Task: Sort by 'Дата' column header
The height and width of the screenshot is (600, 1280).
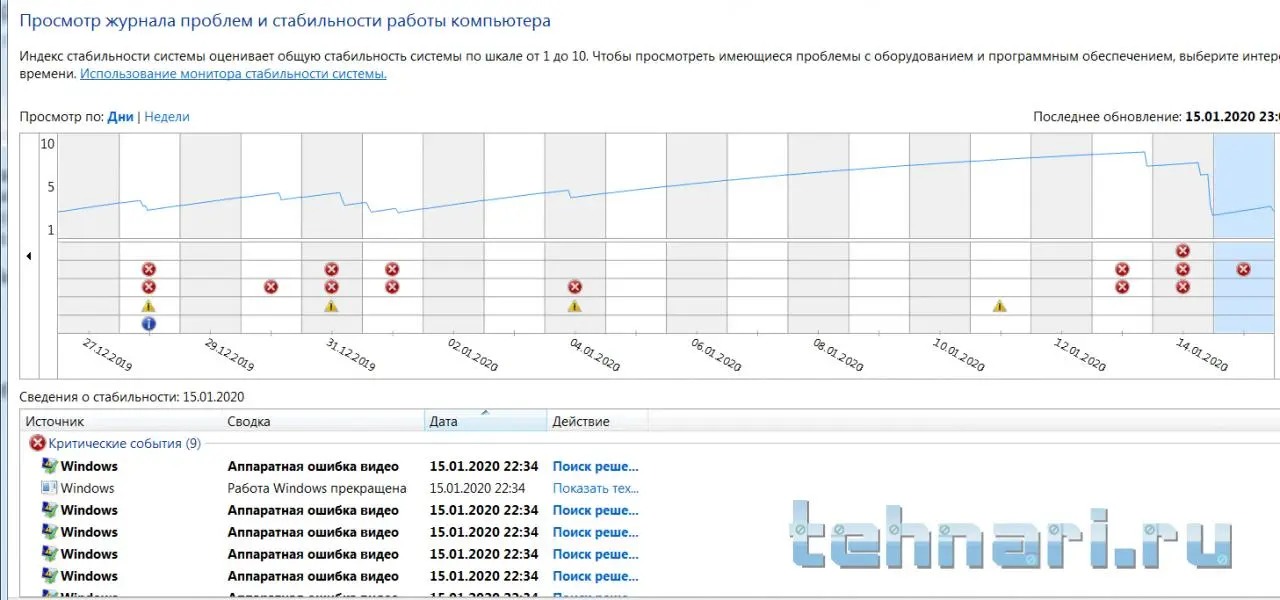Action: [486, 421]
